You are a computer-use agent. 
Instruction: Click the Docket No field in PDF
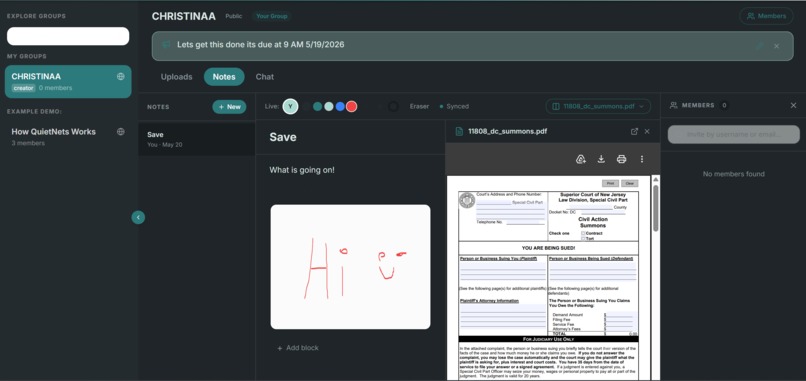[x=603, y=212]
